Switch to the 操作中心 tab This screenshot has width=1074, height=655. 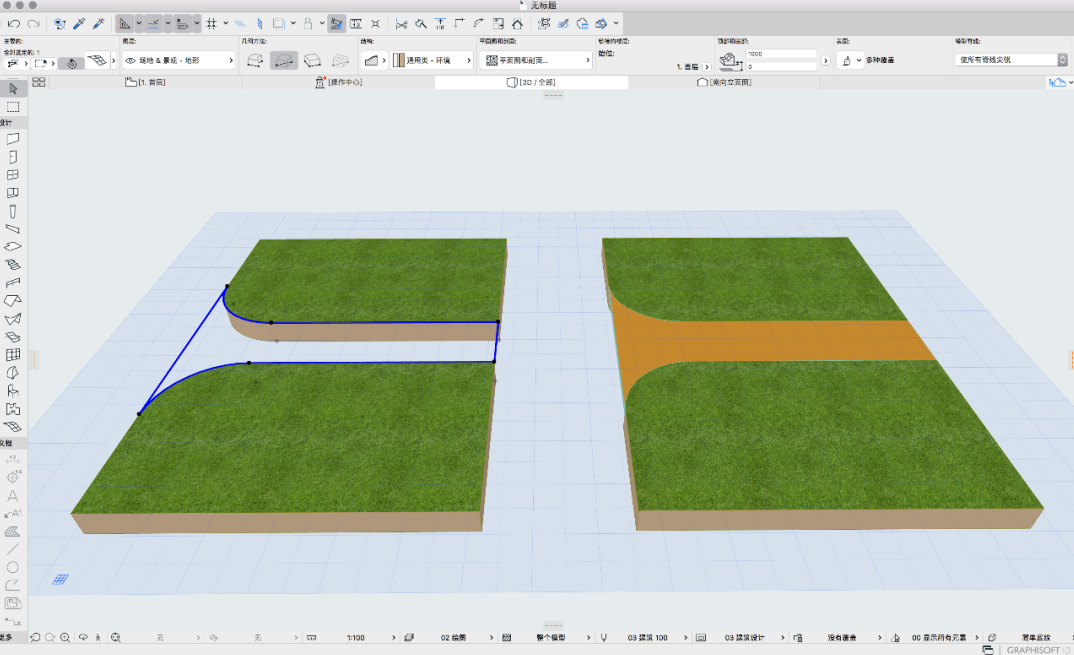click(x=338, y=82)
